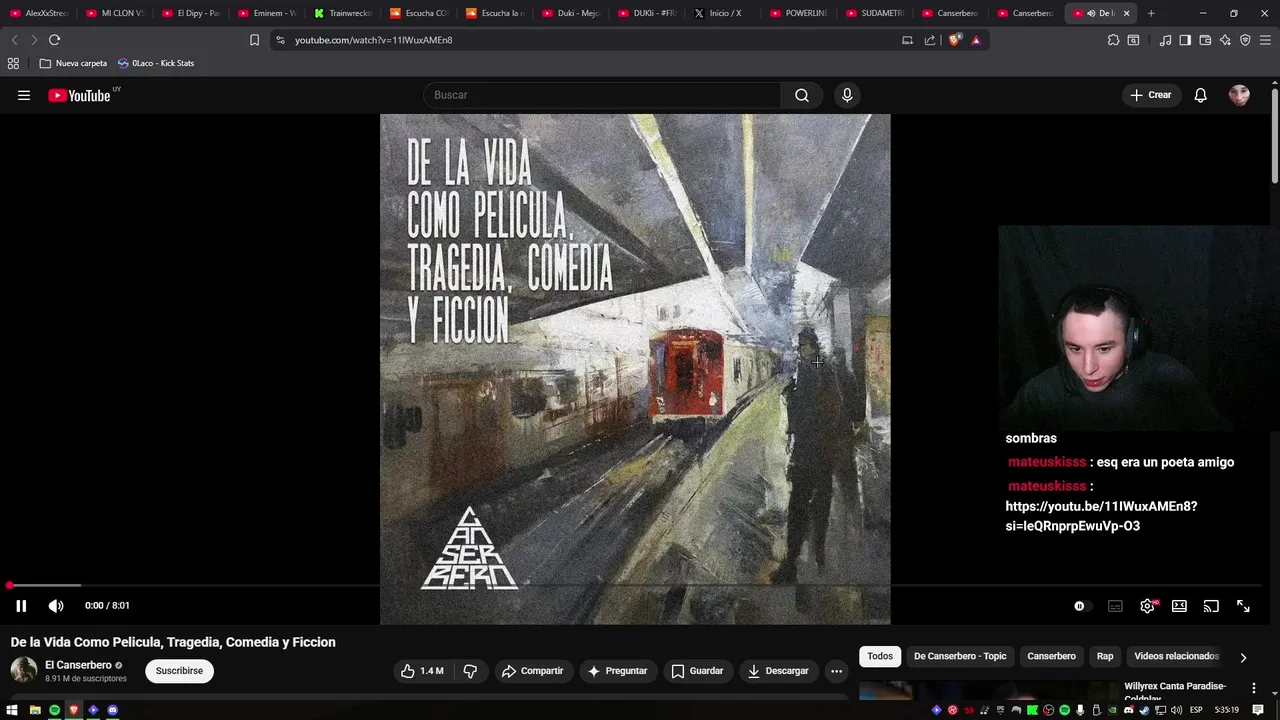The height and width of the screenshot is (720, 1280).
Task: Show more filter chips with right arrow
Action: pyautogui.click(x=1243, y=657)
